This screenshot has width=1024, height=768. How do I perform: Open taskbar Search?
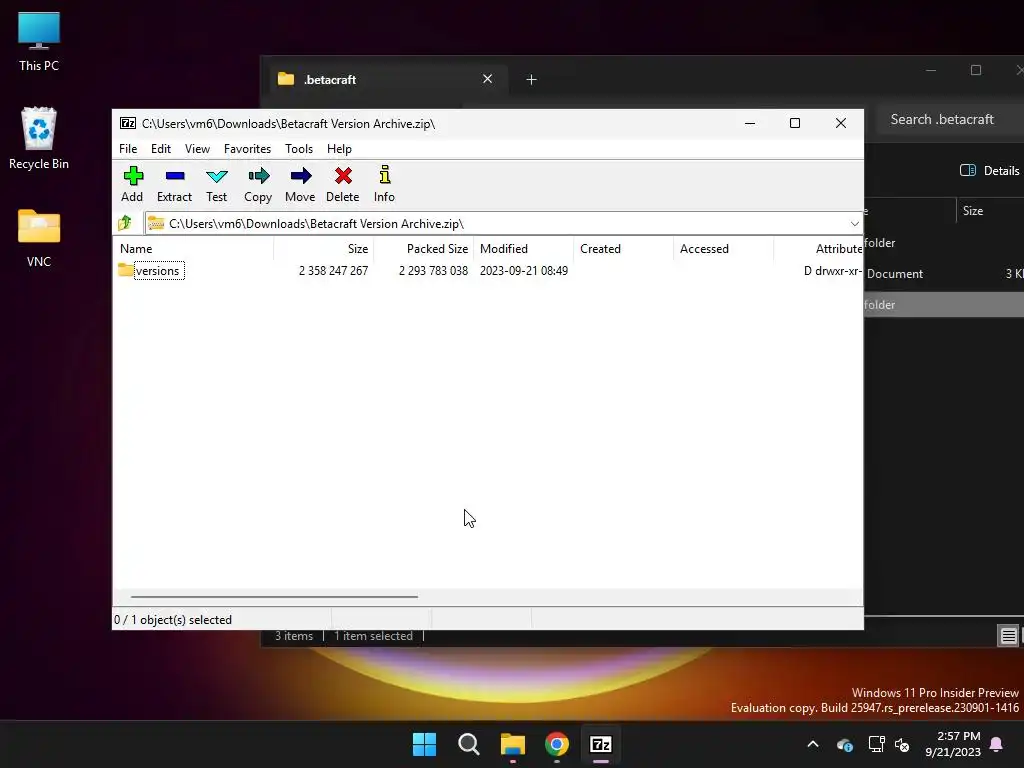point(469,744)
